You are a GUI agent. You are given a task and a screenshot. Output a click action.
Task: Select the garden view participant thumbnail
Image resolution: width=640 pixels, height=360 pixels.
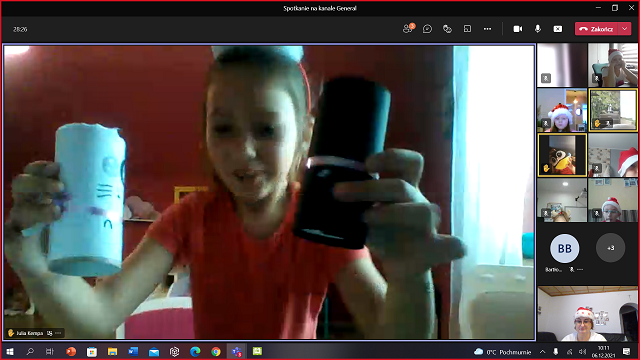613,110
